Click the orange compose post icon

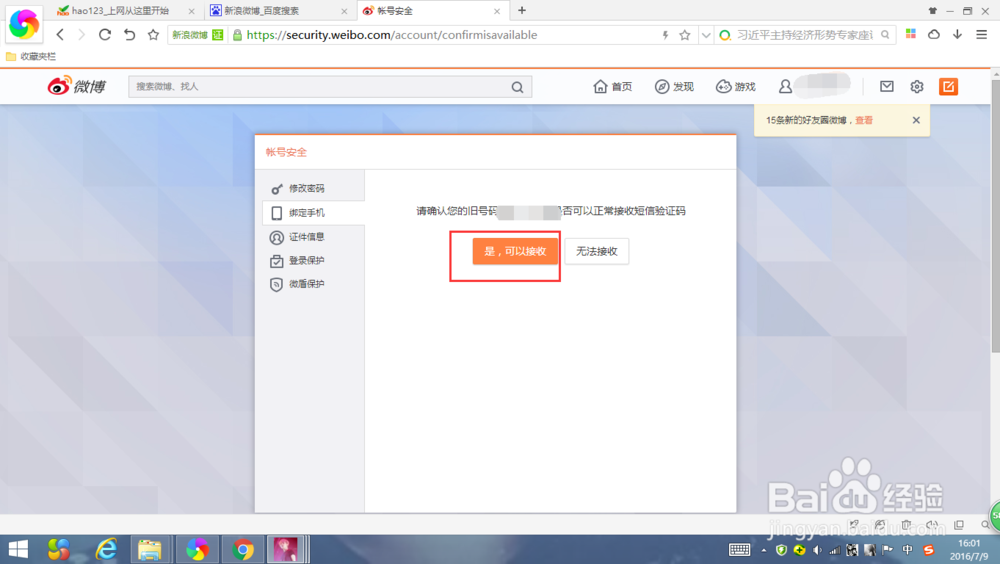(x=948, y=86)
